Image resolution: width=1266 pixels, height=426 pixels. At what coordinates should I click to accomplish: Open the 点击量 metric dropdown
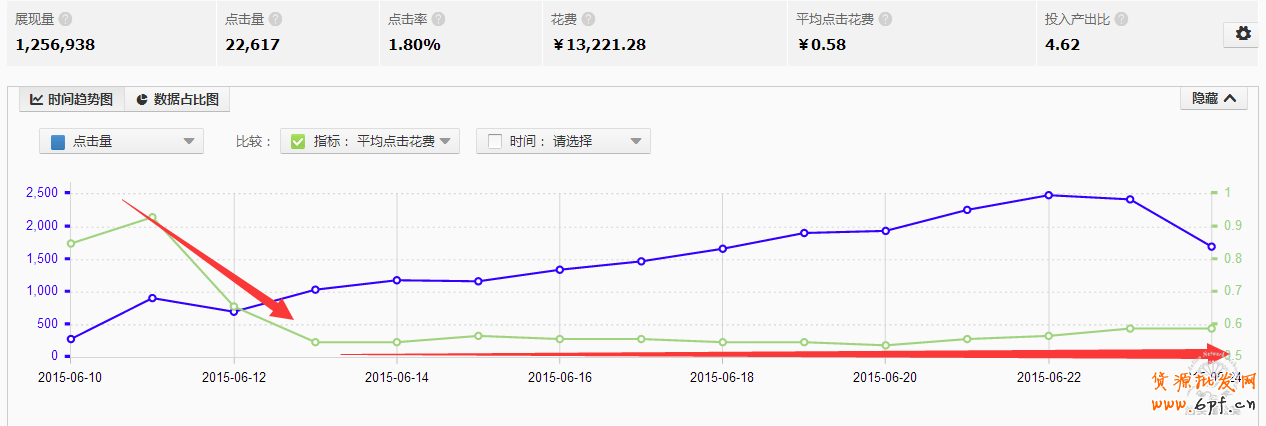tap(121, 141)
